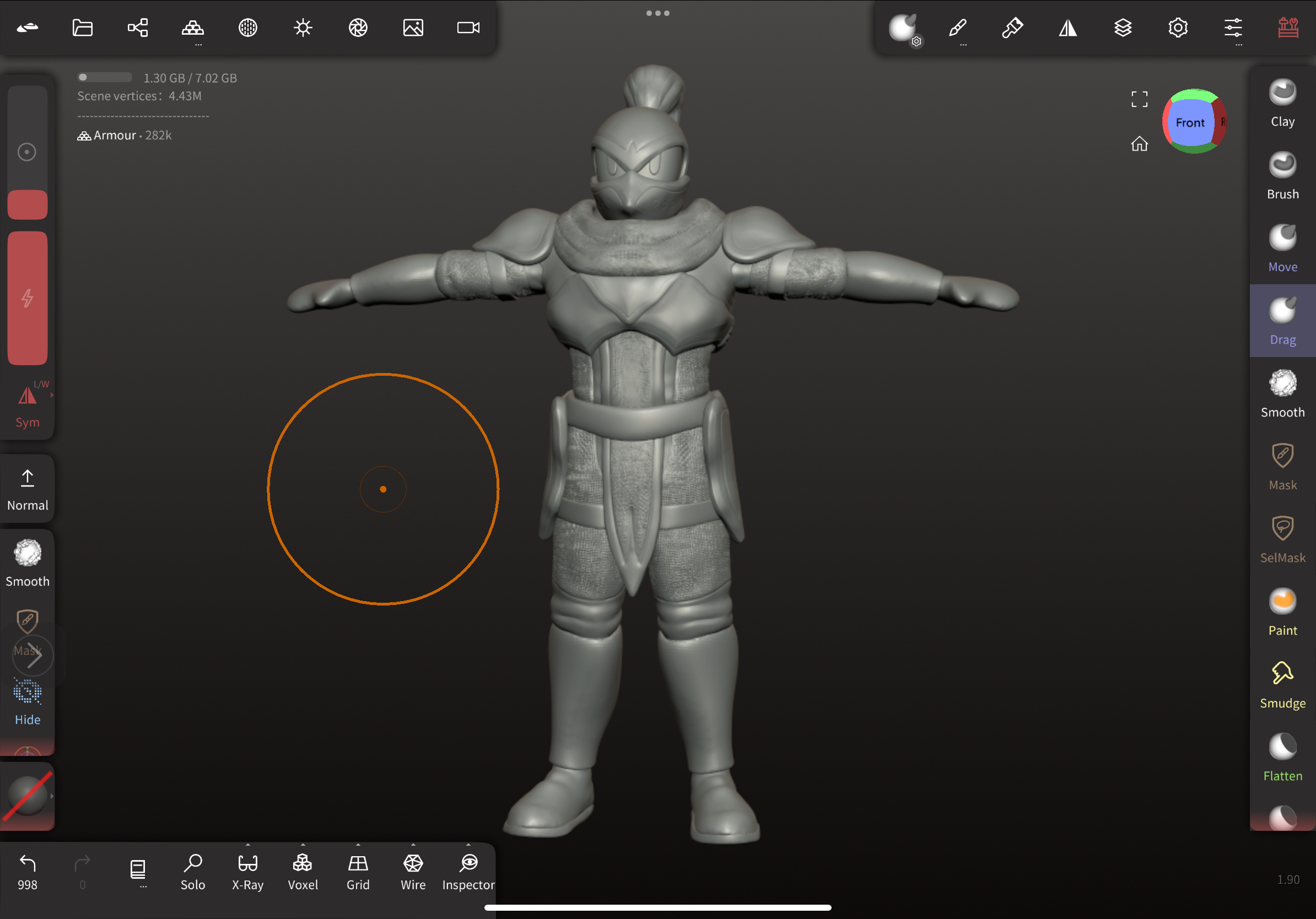
Task: Toggle Solo mode
Action: (x=192, y=872)
